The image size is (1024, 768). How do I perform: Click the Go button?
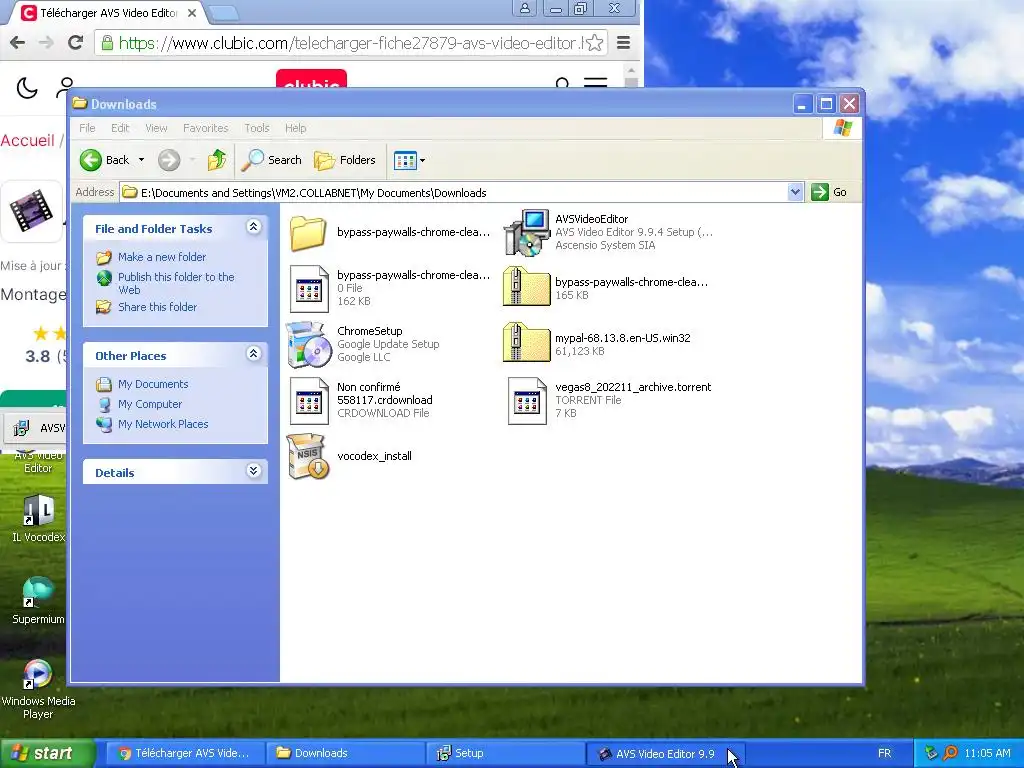829,192
